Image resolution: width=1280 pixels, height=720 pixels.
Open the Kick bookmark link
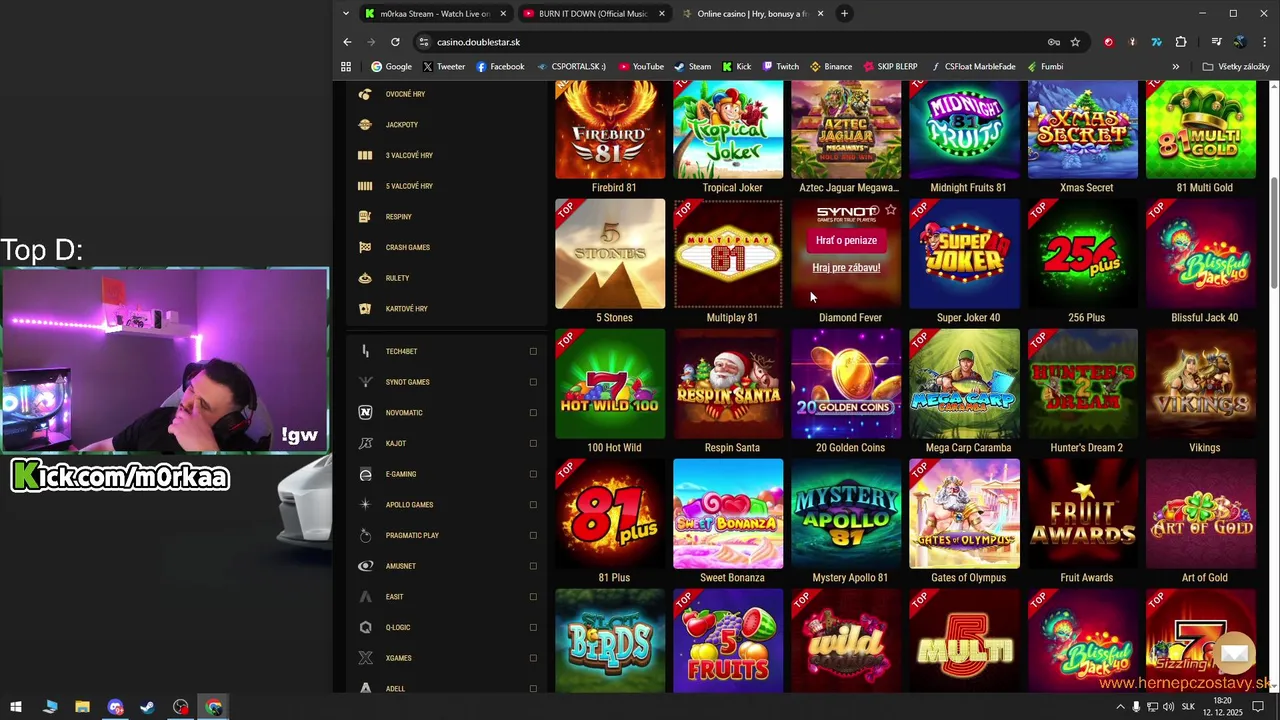pos(736,67)
